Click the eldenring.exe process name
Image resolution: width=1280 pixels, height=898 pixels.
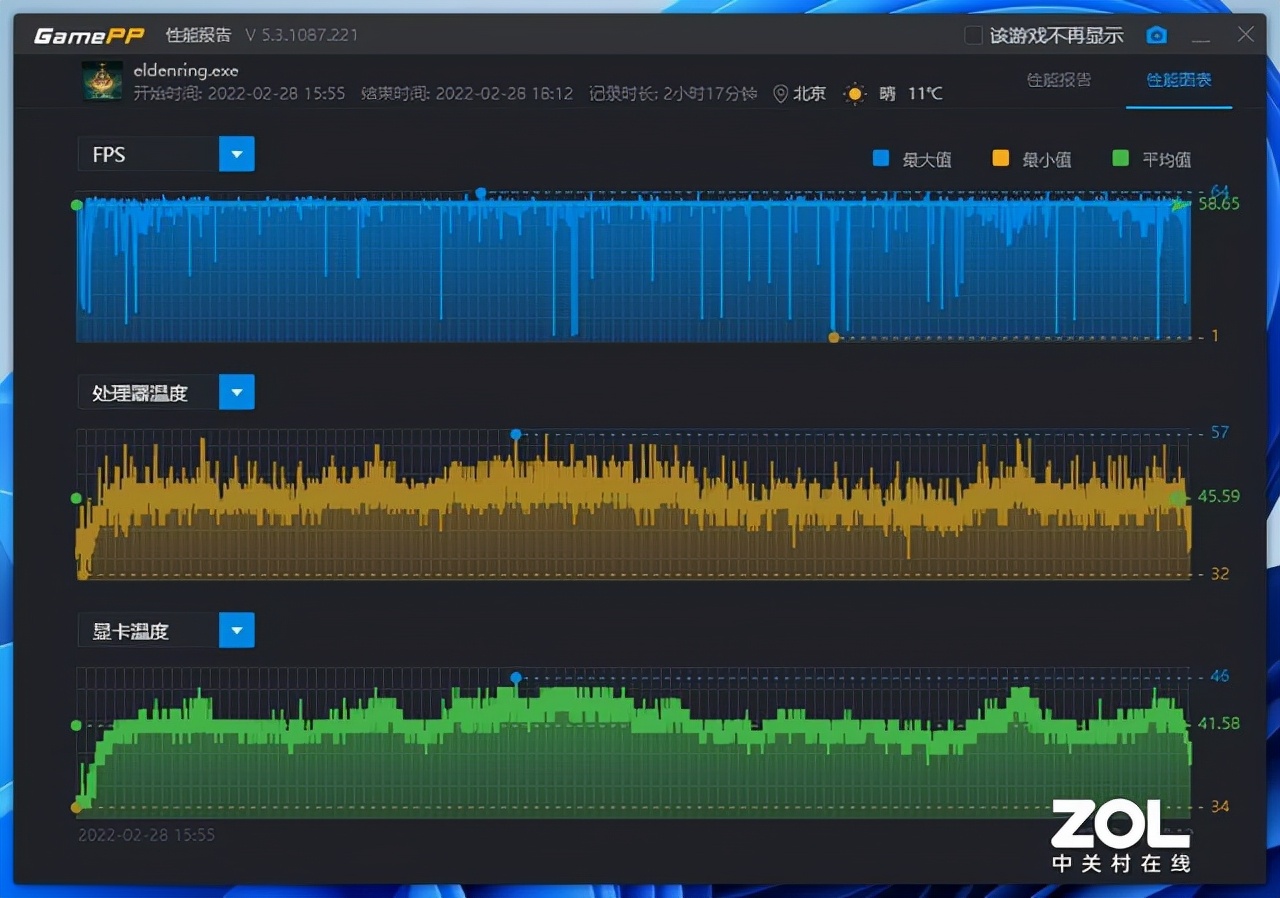[x=186, y=71]
